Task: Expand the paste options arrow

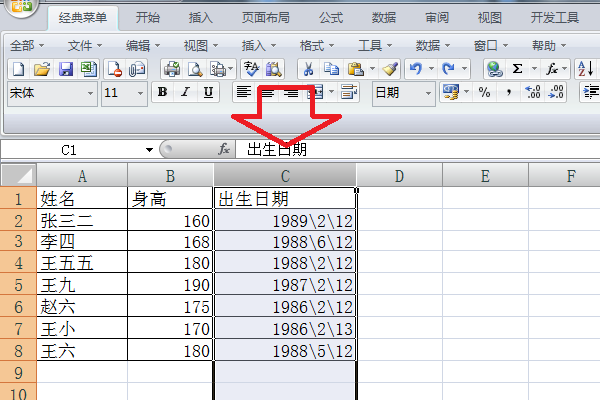Action: point(372,69)
